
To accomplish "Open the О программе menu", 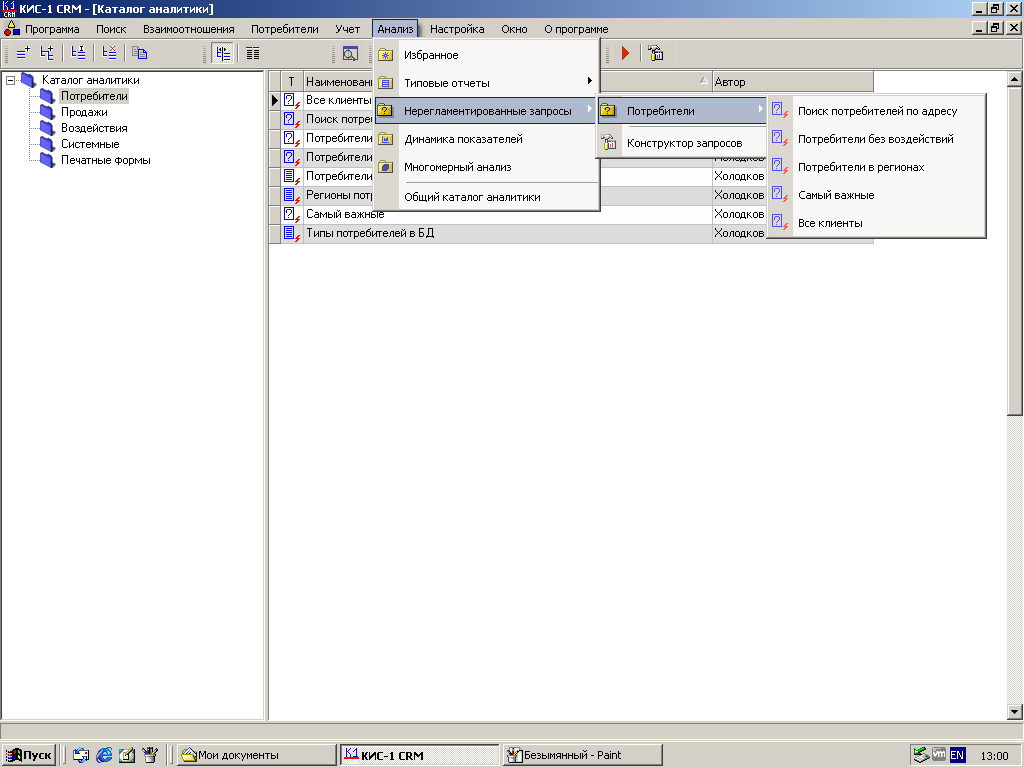I will coord(576,29).
